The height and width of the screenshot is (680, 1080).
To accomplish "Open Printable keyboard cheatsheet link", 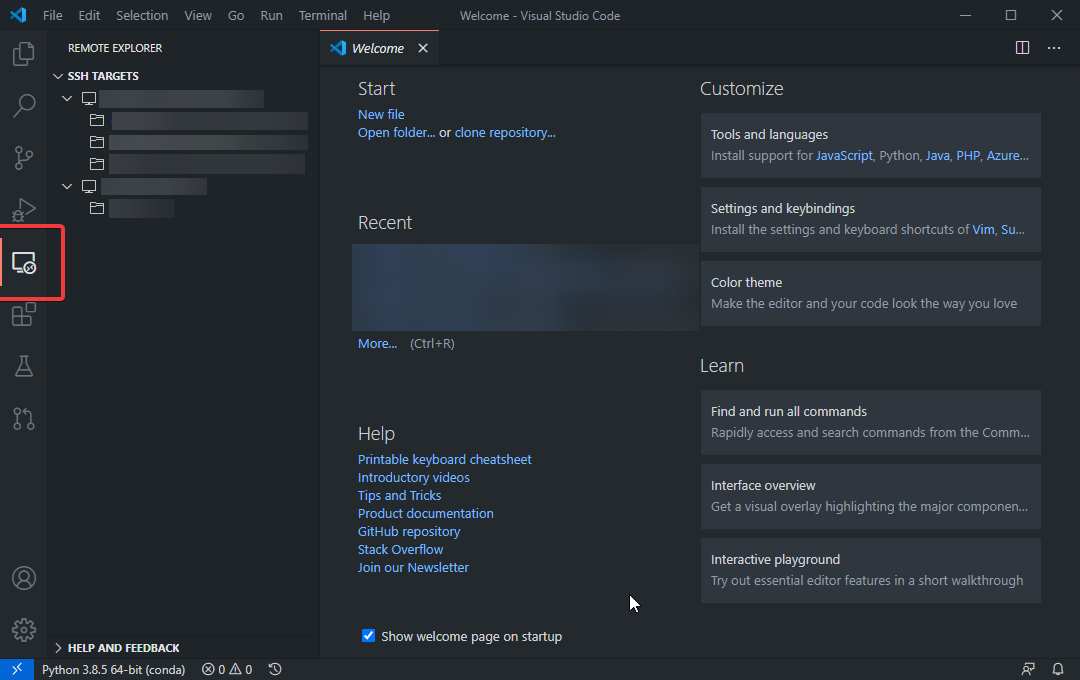I will coord(444,459).
